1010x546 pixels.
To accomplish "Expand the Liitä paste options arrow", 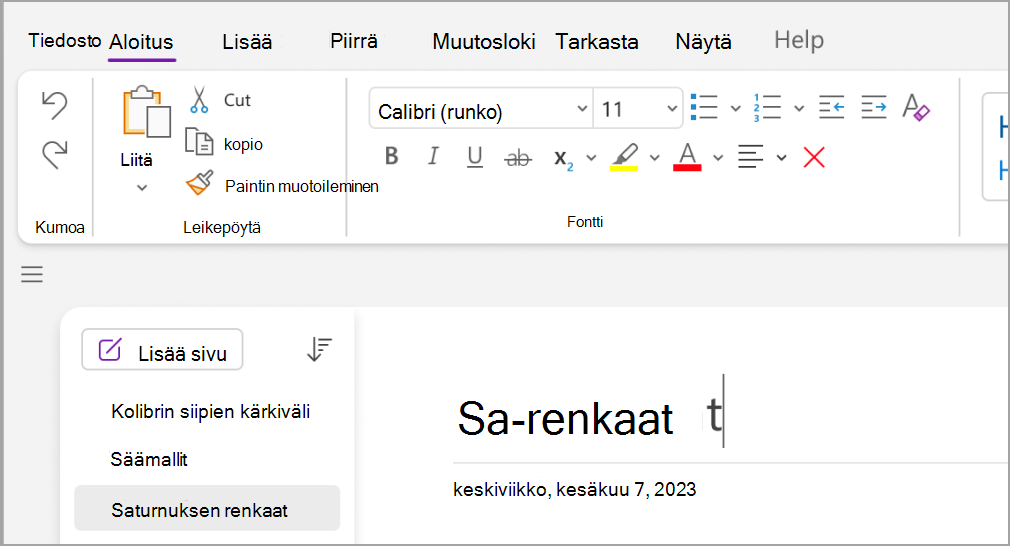I will (x=142, y=188).
